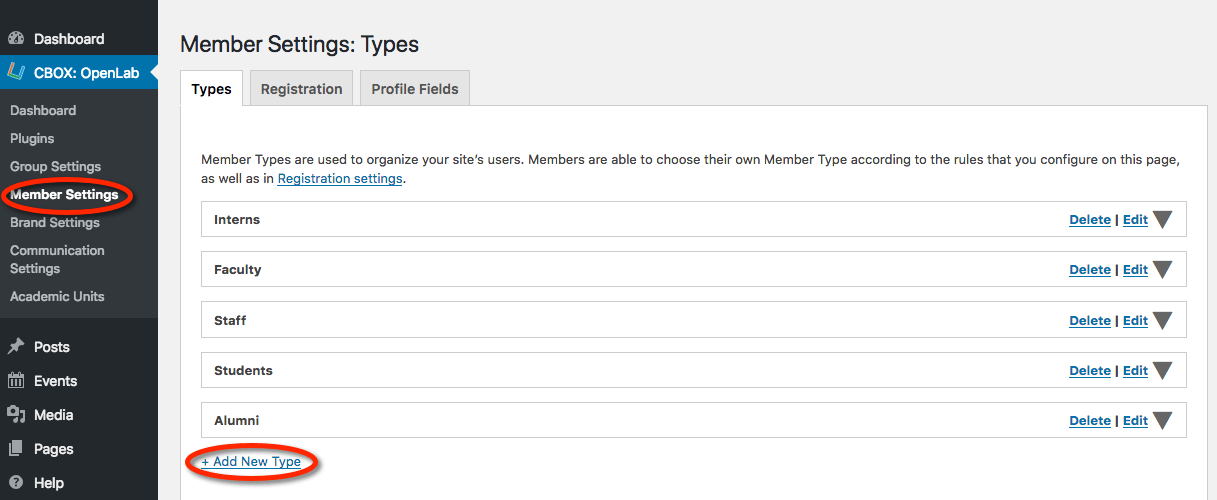
Task: Click the Help question mark icon
Action: [x=16, y=483]
